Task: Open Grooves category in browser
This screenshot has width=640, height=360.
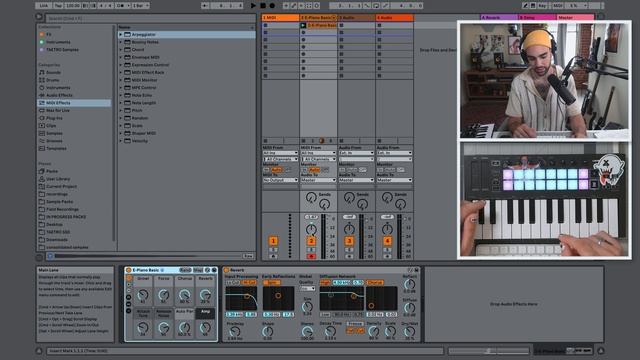Action: click(54, 141)
